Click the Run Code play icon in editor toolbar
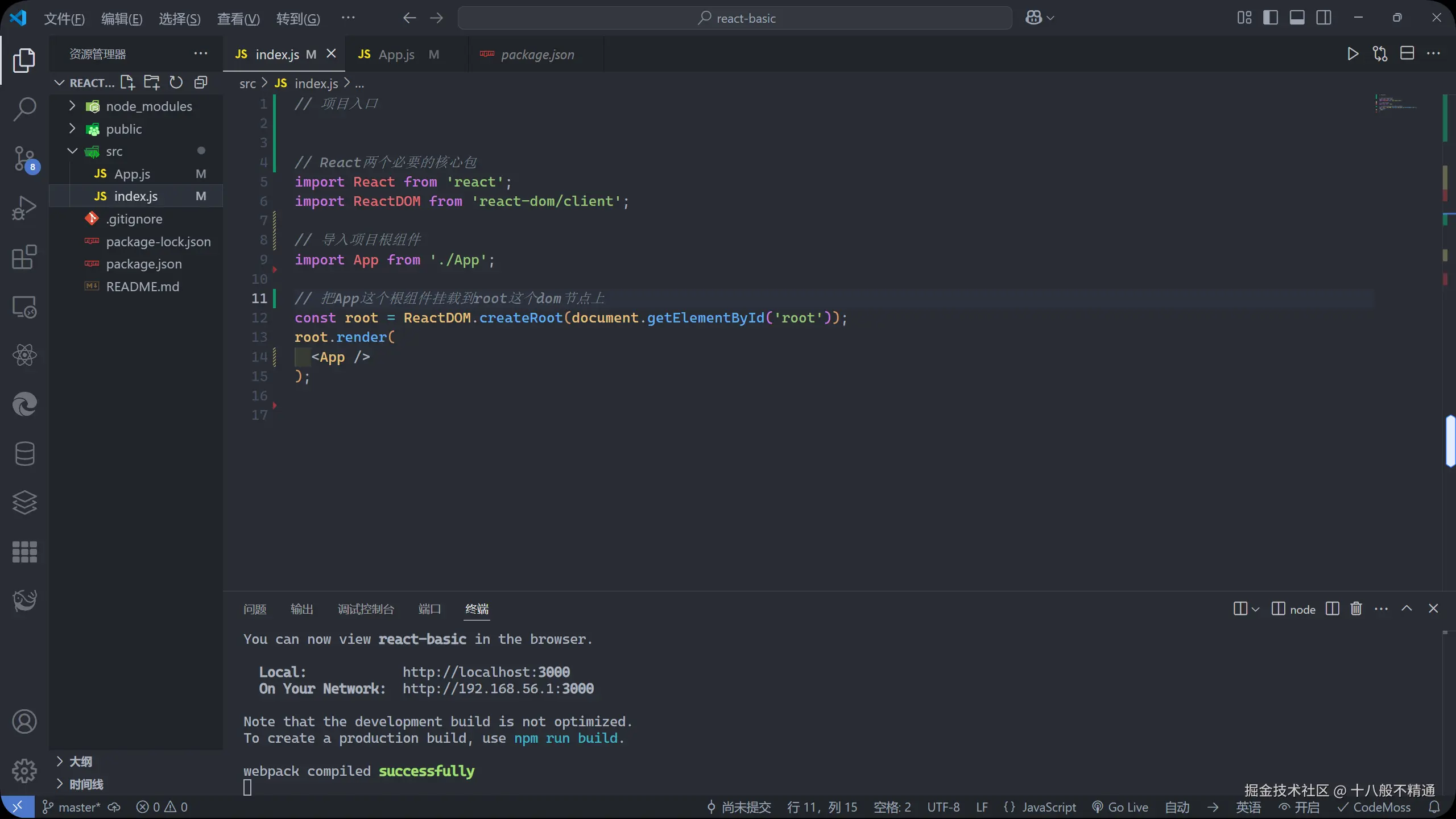1456x819 pixels. pos(1353,54)
